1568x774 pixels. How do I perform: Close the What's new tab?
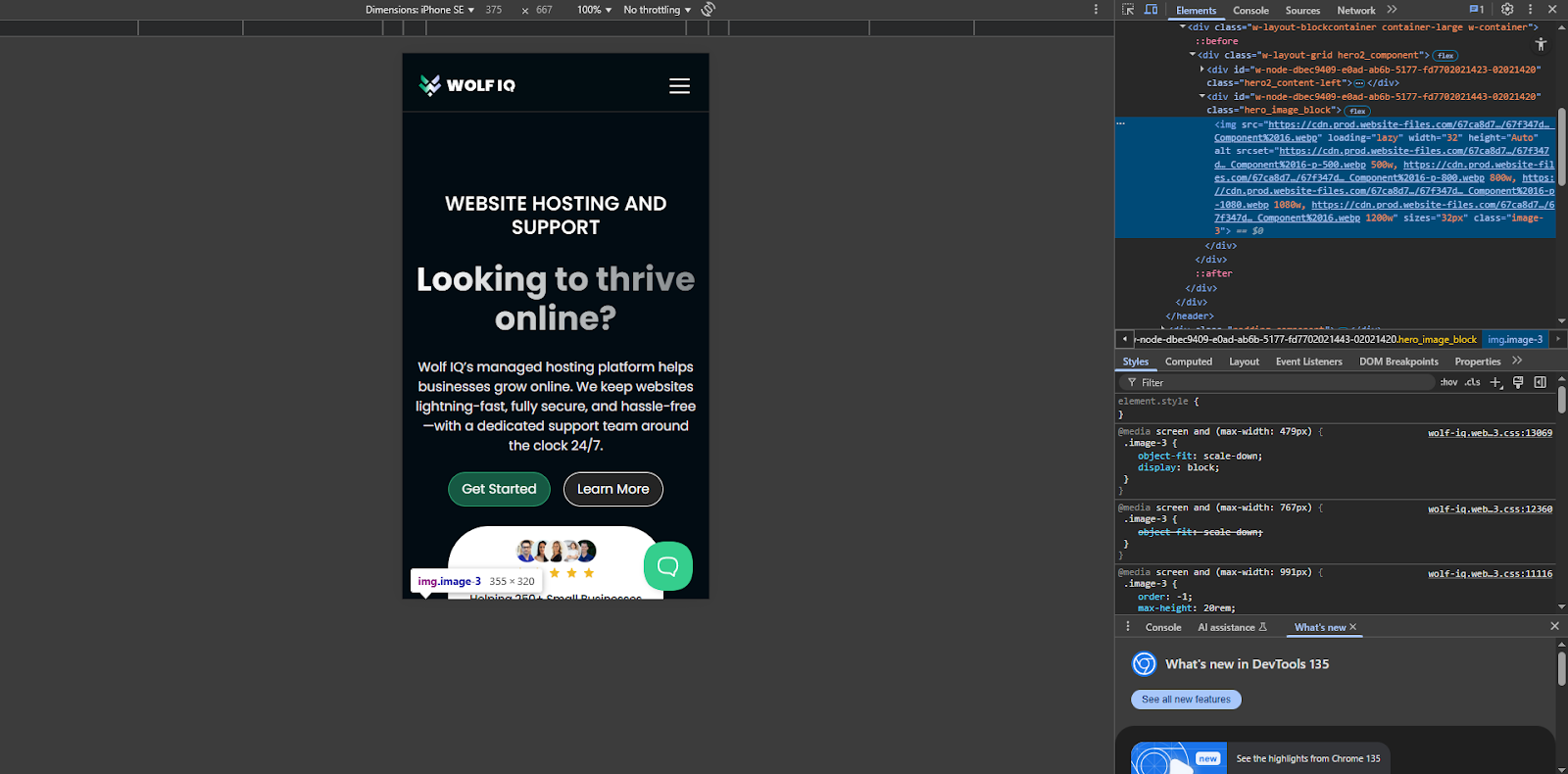point(1353,627)
